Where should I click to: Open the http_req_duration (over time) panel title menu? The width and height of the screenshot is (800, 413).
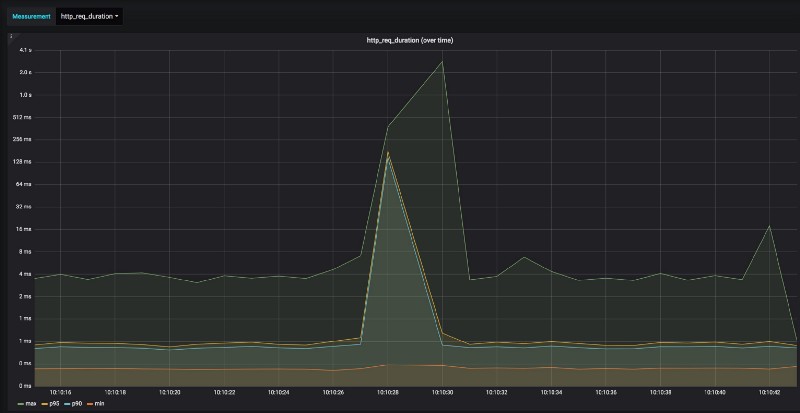point(410,40)
